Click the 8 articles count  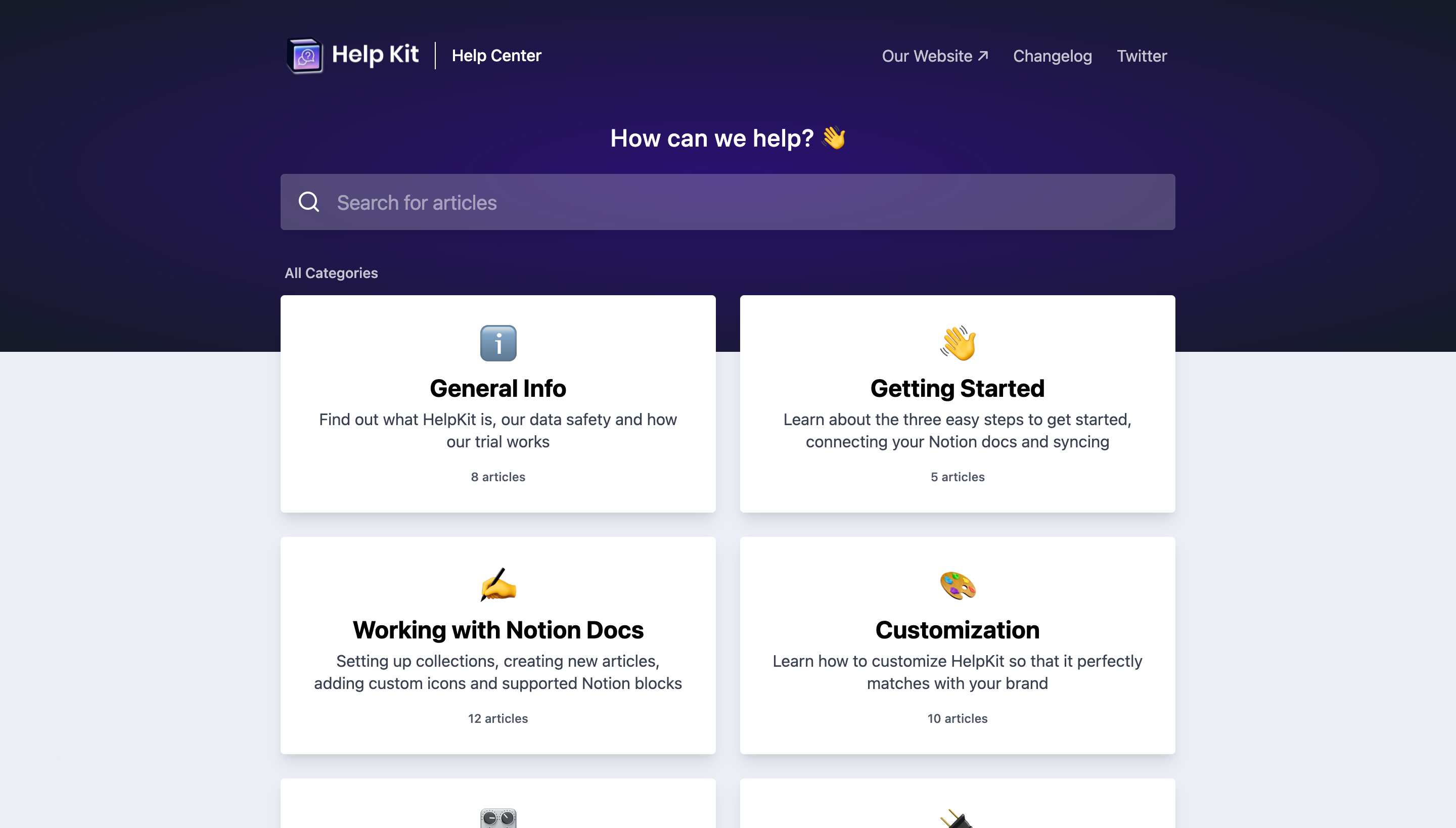coord(497,477)
